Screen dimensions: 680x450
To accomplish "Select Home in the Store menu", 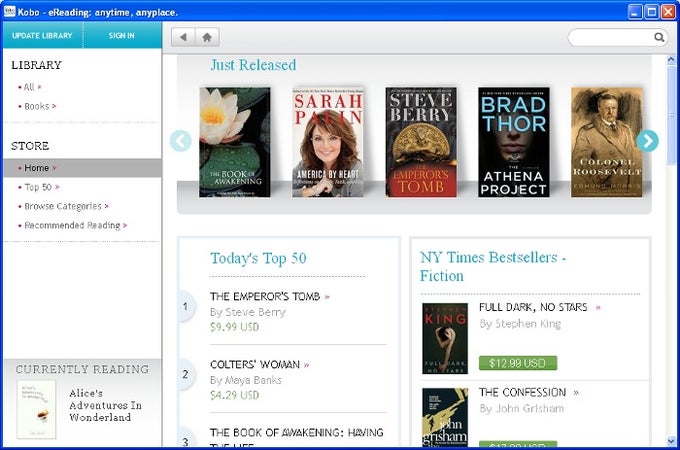I will [82, 168].
